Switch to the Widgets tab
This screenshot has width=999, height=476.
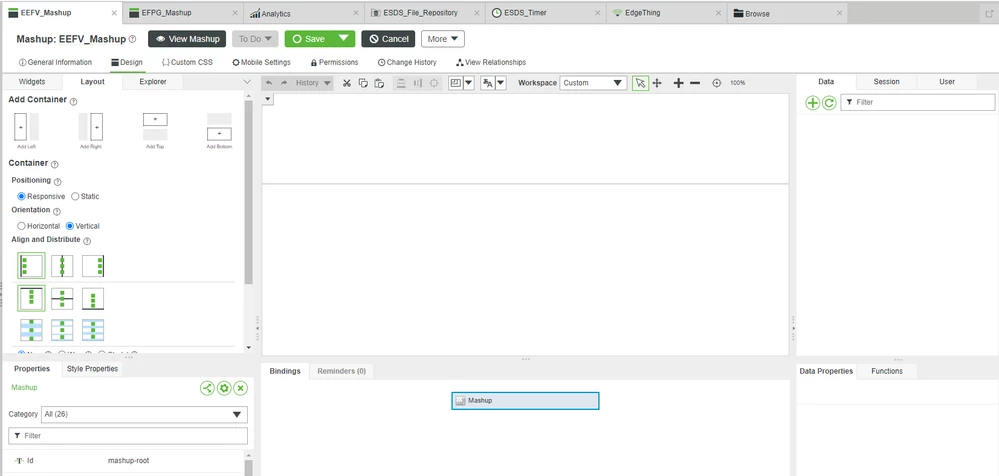point(32,82)
